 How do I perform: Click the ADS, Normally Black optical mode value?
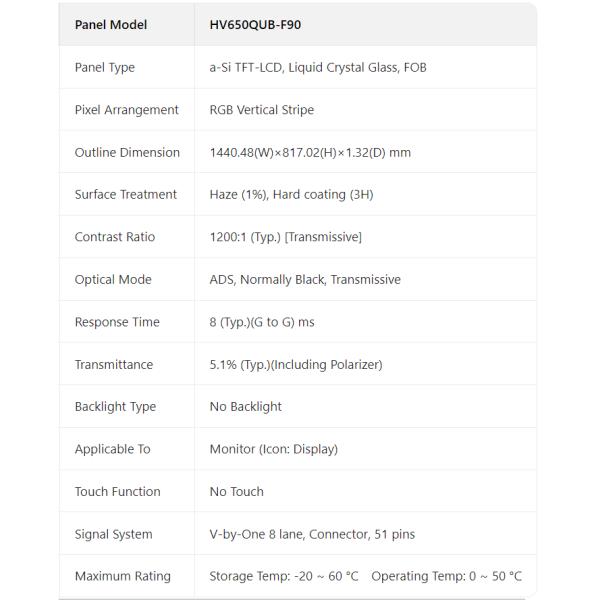pyautogui.click(x=305, y=280)
